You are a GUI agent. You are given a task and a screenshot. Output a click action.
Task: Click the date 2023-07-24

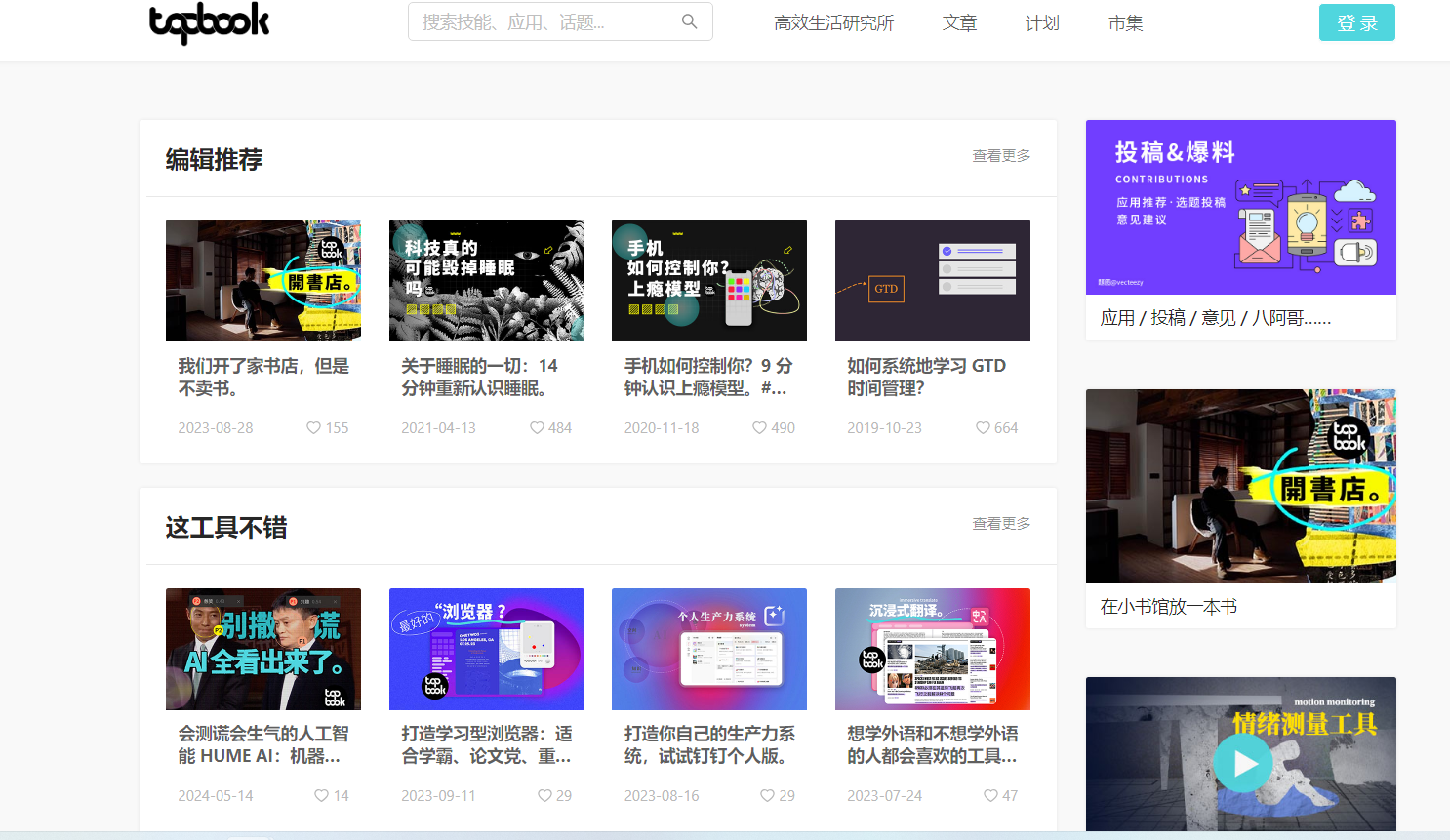point(884,796)
